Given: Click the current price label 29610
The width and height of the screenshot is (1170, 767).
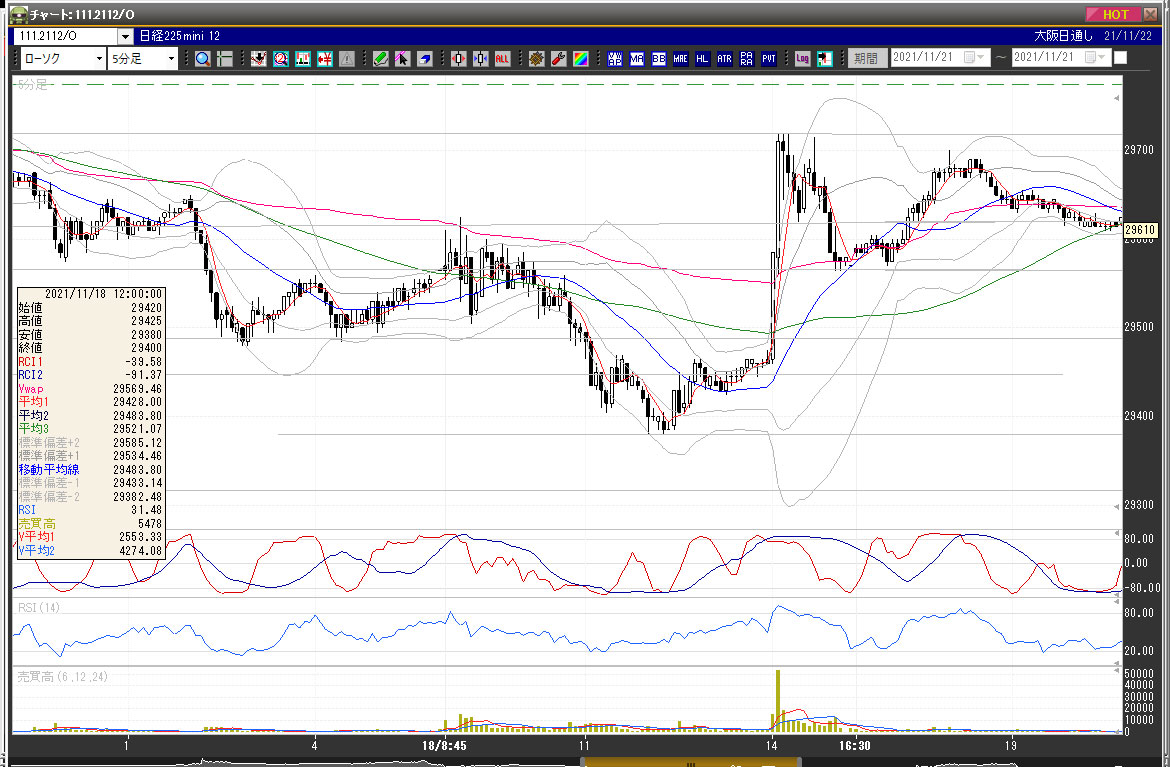Looking at the screenshot, I should tap(1140, 230).
